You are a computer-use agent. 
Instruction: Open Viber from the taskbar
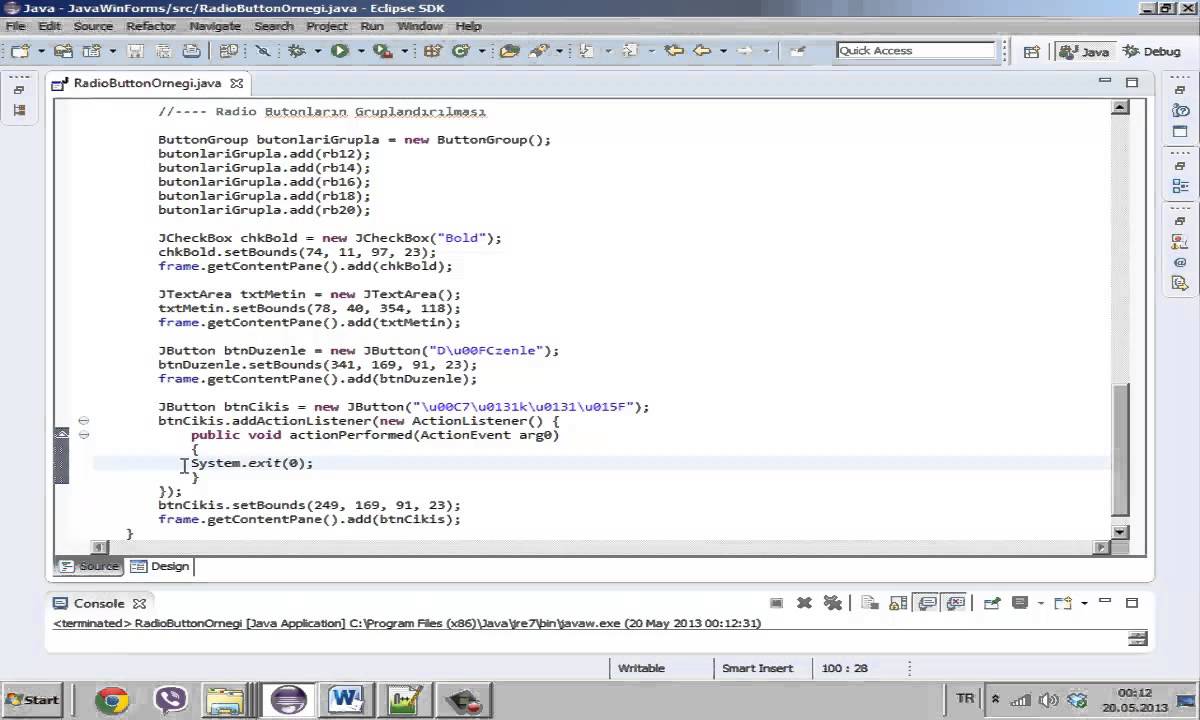pyautogui.click(x=170, y=700)
